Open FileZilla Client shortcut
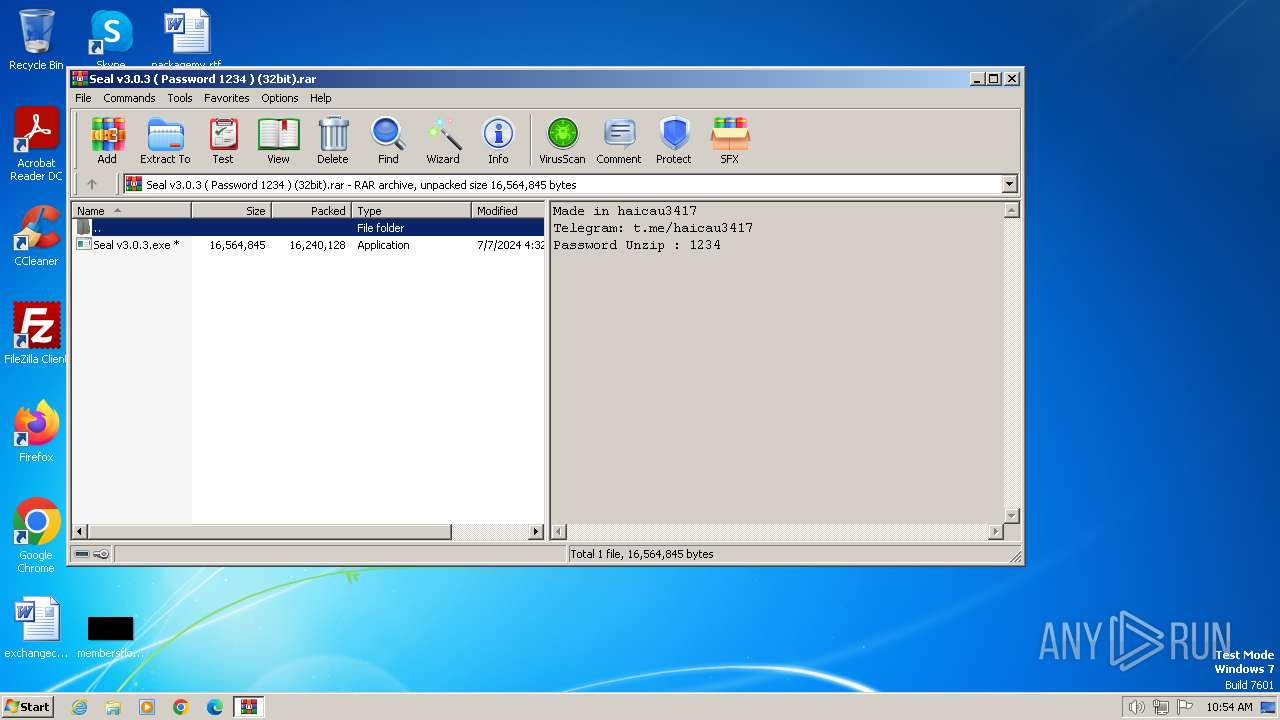This screenshot has height=720, width=1280. [36, 333]
